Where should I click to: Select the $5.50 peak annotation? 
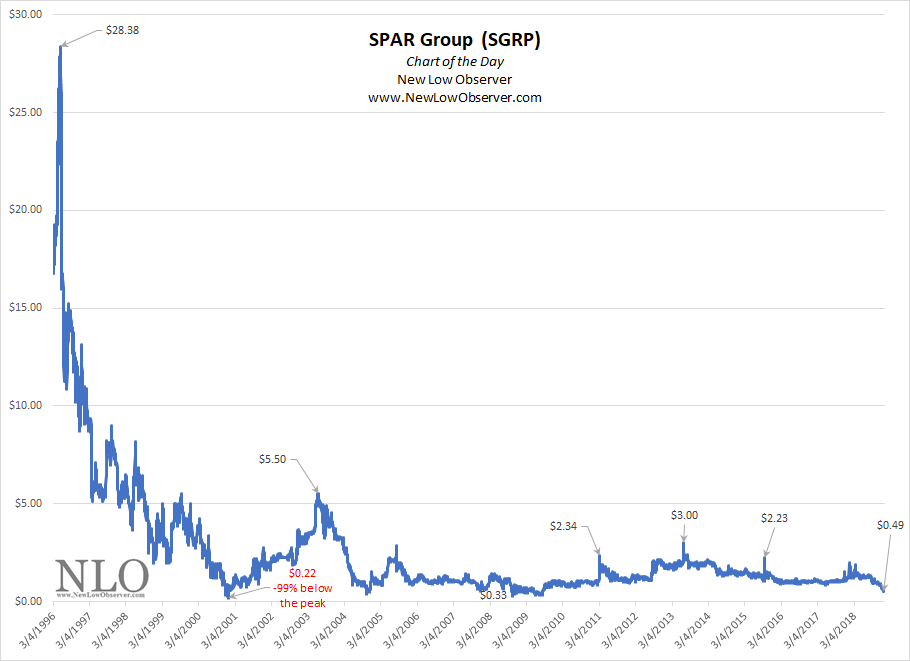[273, 459]
